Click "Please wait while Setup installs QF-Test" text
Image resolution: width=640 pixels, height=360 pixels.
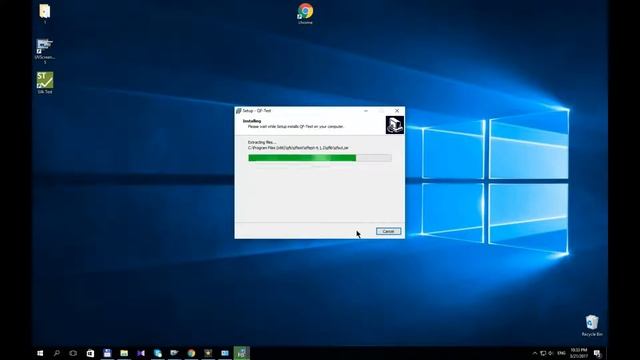296,127
